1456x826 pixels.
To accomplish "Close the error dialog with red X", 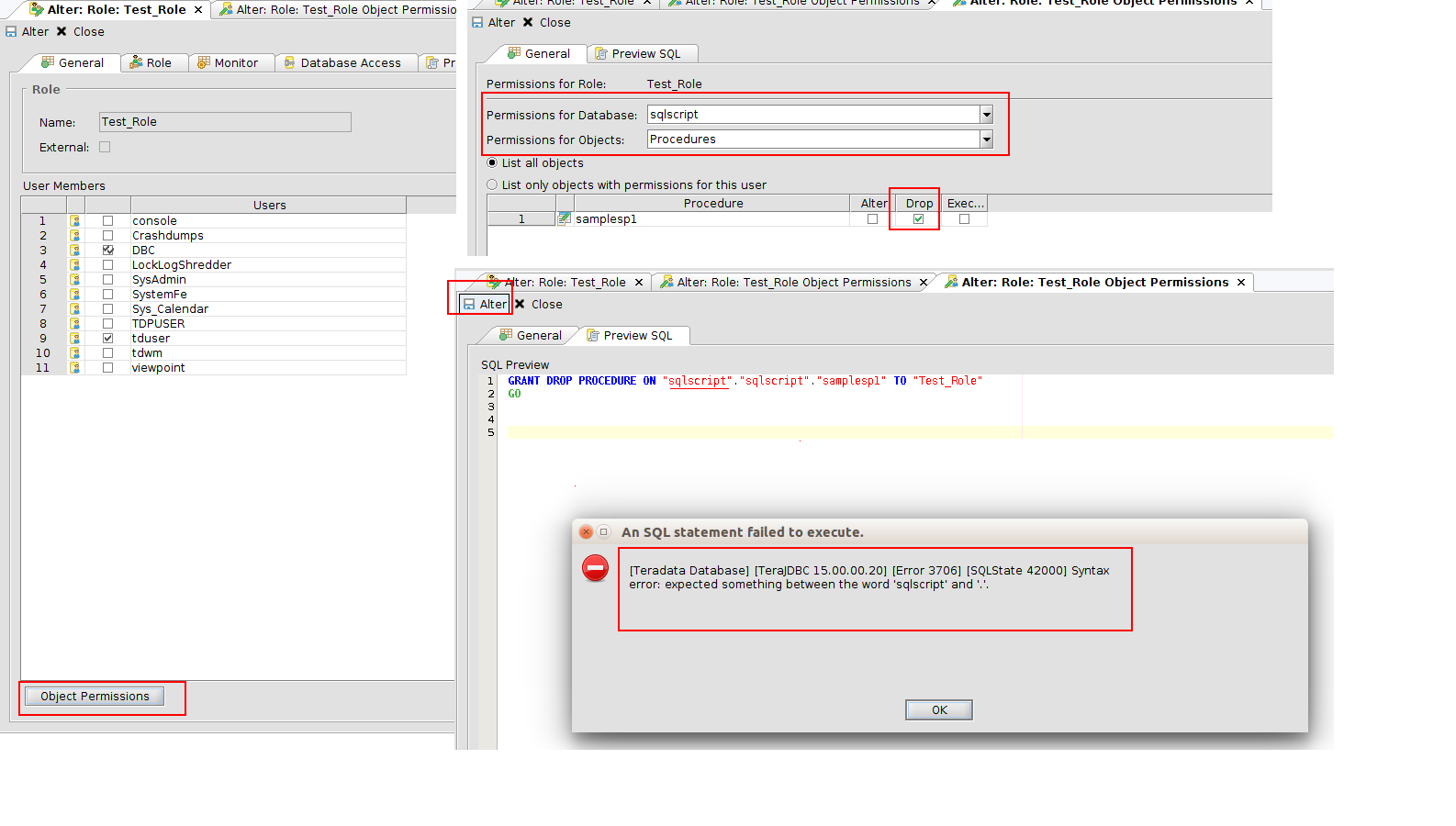I will (586, 532).
